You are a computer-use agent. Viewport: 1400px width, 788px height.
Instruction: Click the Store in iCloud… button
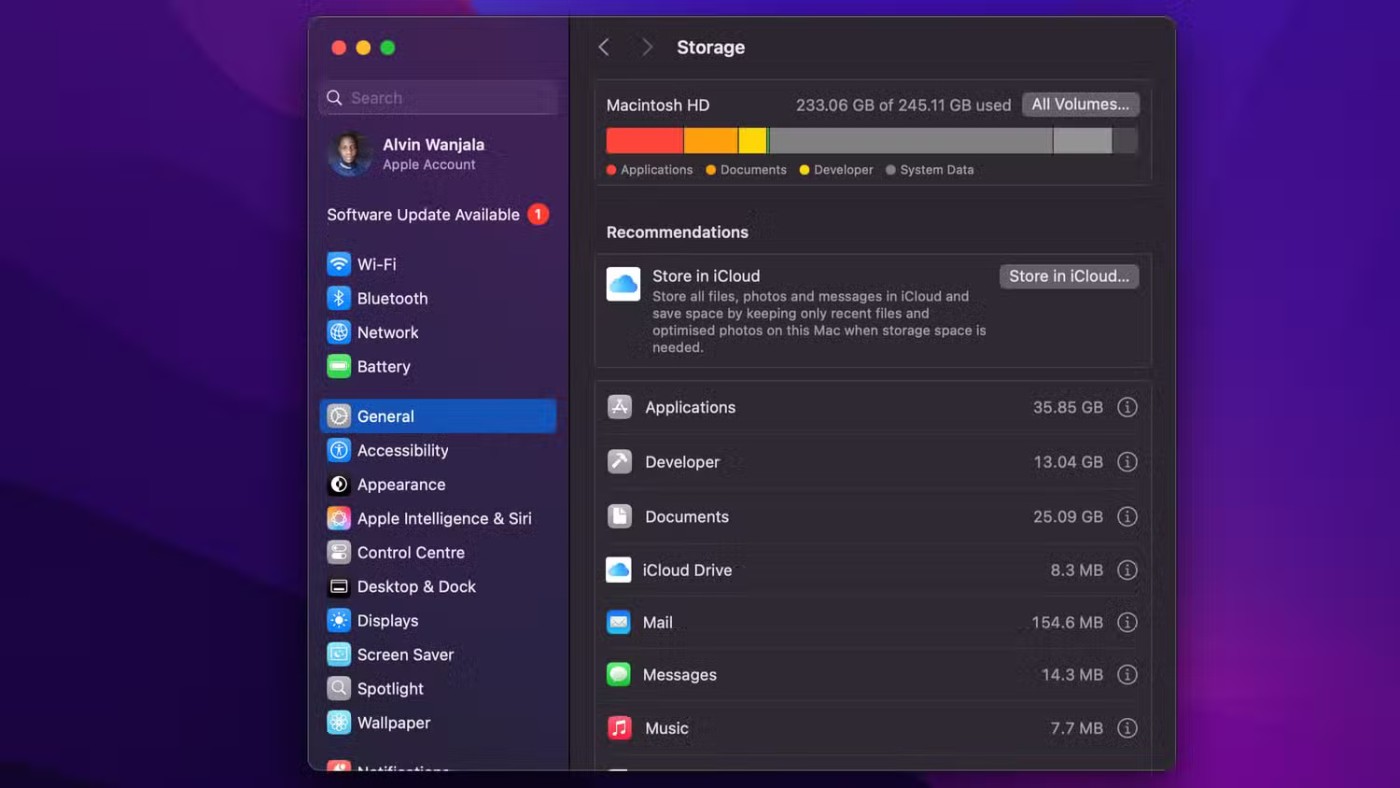(1068, 276)
